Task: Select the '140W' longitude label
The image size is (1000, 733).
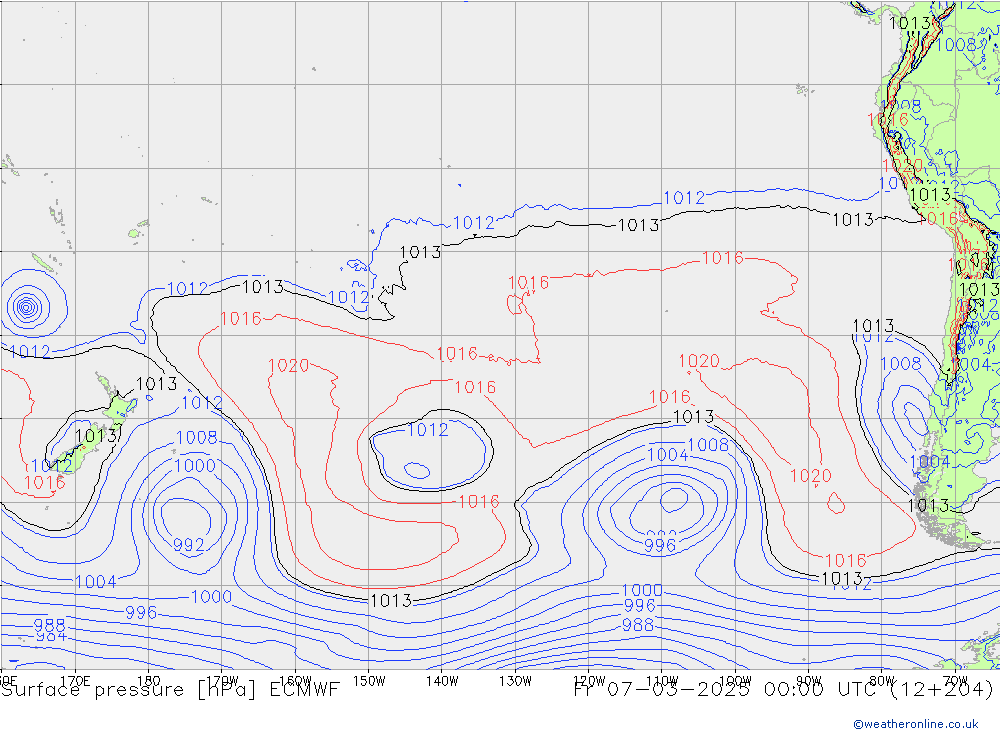Action: click(442, 681)
